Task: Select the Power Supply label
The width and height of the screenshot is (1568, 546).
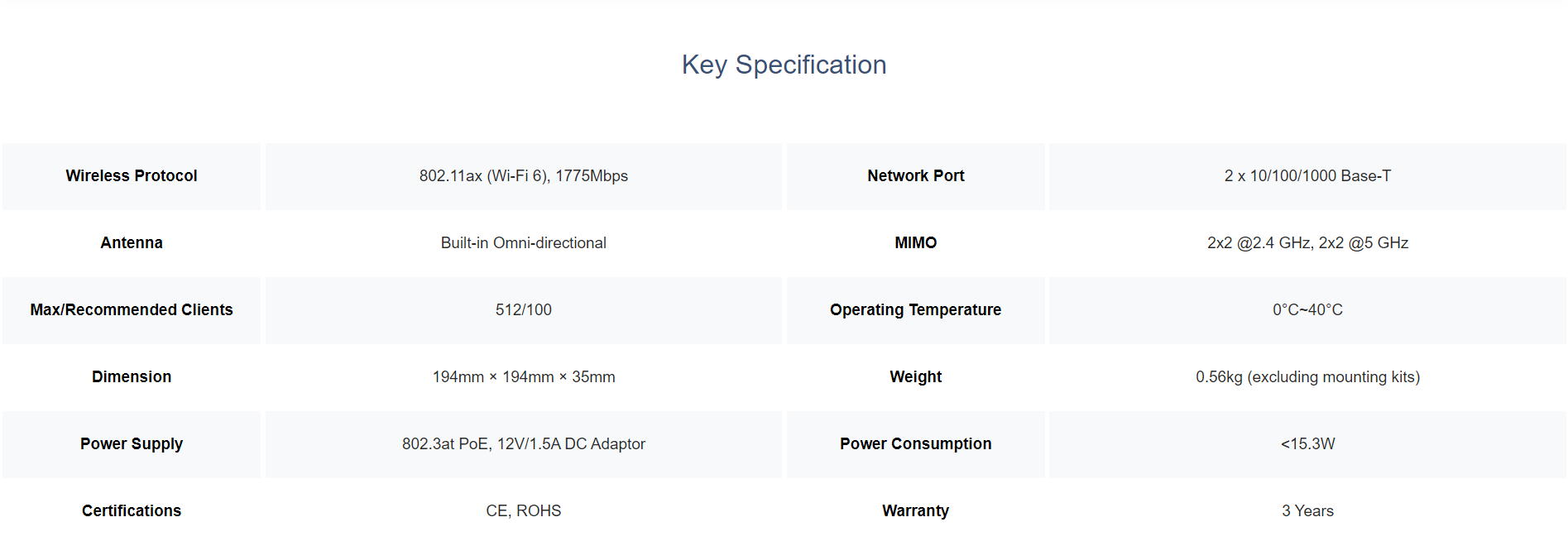Action: (132, 444)
